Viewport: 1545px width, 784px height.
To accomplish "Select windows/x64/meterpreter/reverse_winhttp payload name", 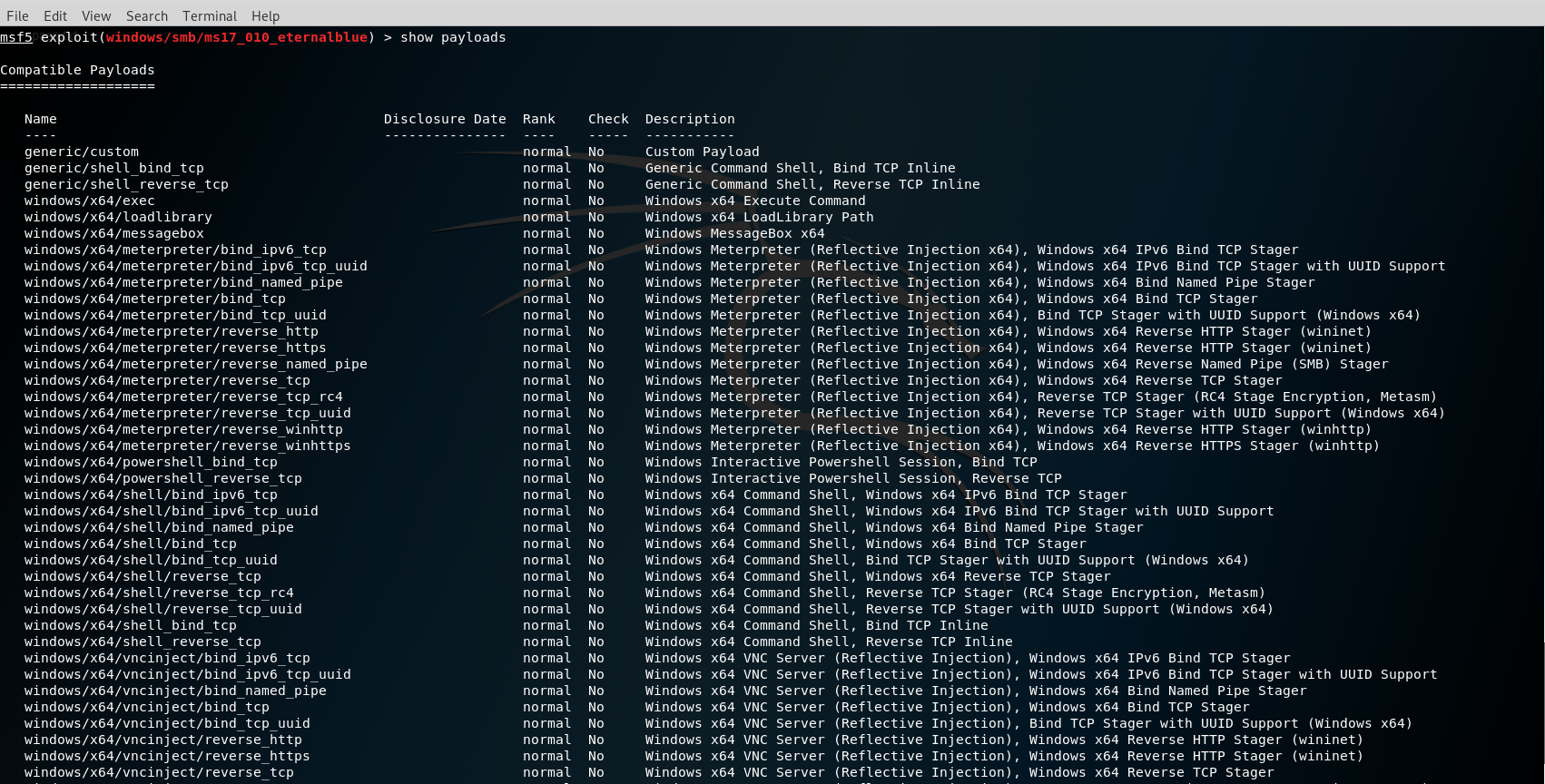I will coord(183,429).
